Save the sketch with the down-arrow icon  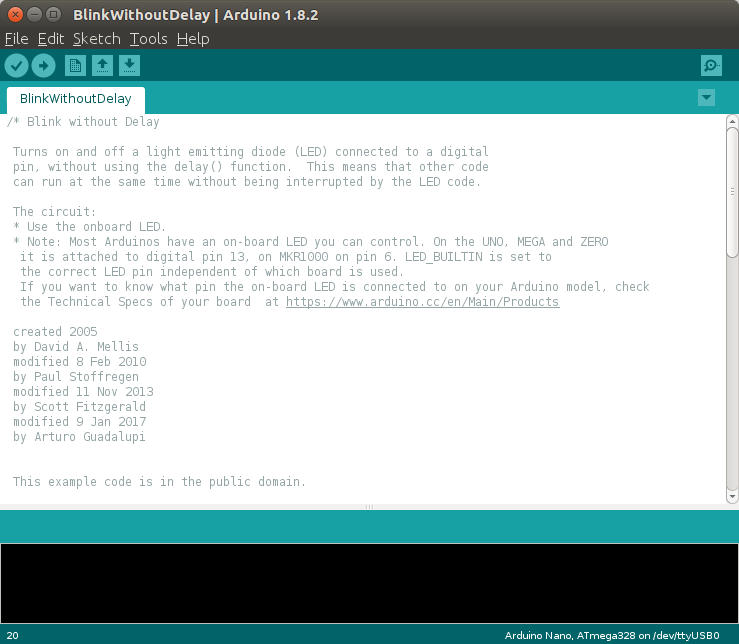click(129, 66)
